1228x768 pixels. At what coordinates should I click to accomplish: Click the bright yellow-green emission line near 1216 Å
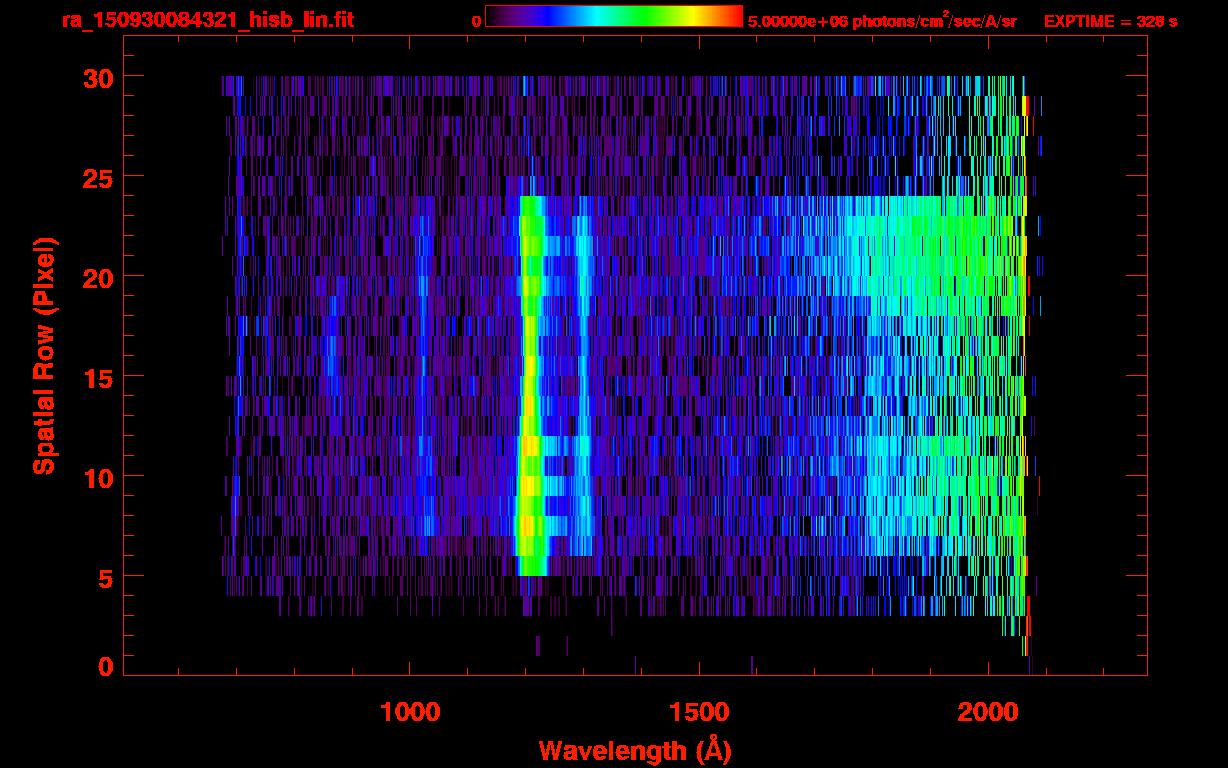coord(529,380)
